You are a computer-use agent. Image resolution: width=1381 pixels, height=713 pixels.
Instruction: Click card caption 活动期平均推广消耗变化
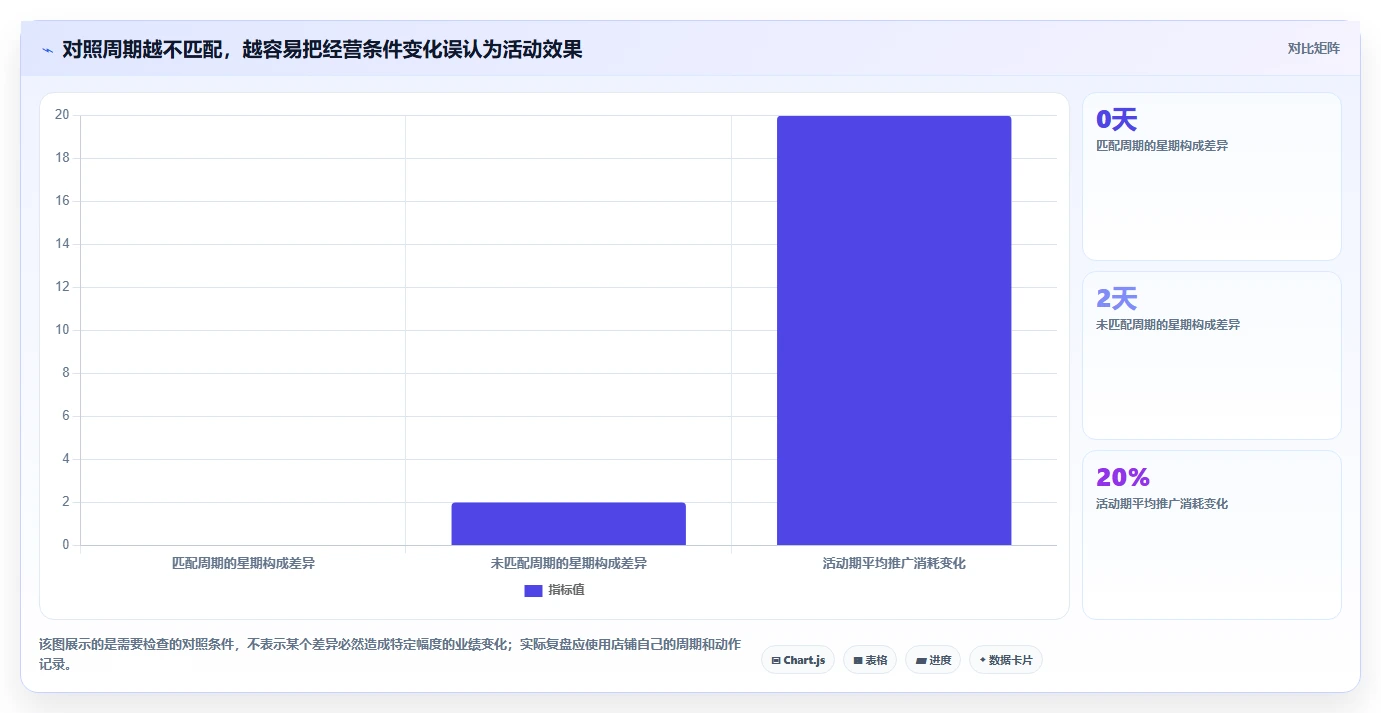click(1162, 504)
